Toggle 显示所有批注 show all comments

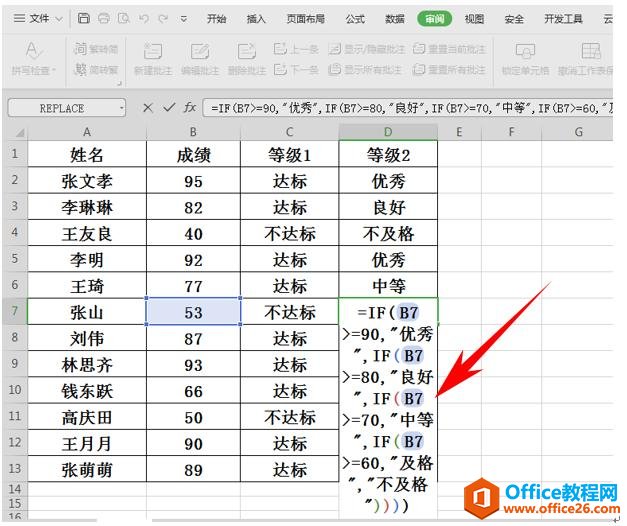(x=364, y=70)
